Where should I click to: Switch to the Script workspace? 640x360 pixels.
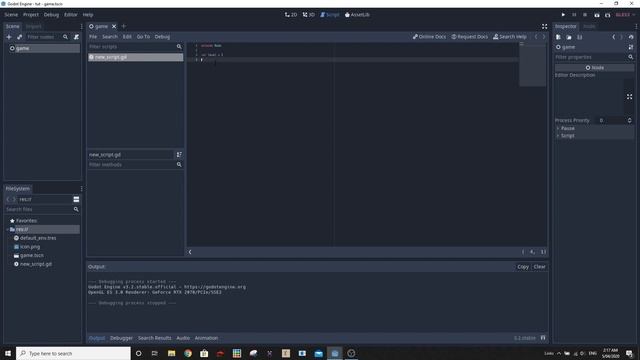point(330,15)
